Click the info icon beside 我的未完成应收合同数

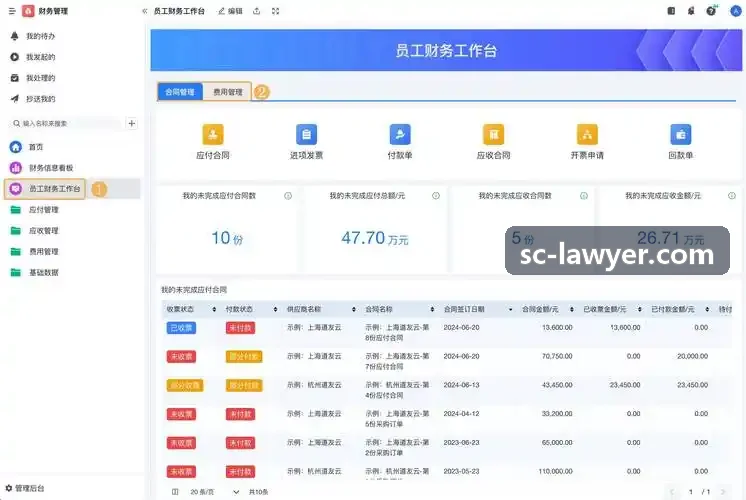(584, 196)
